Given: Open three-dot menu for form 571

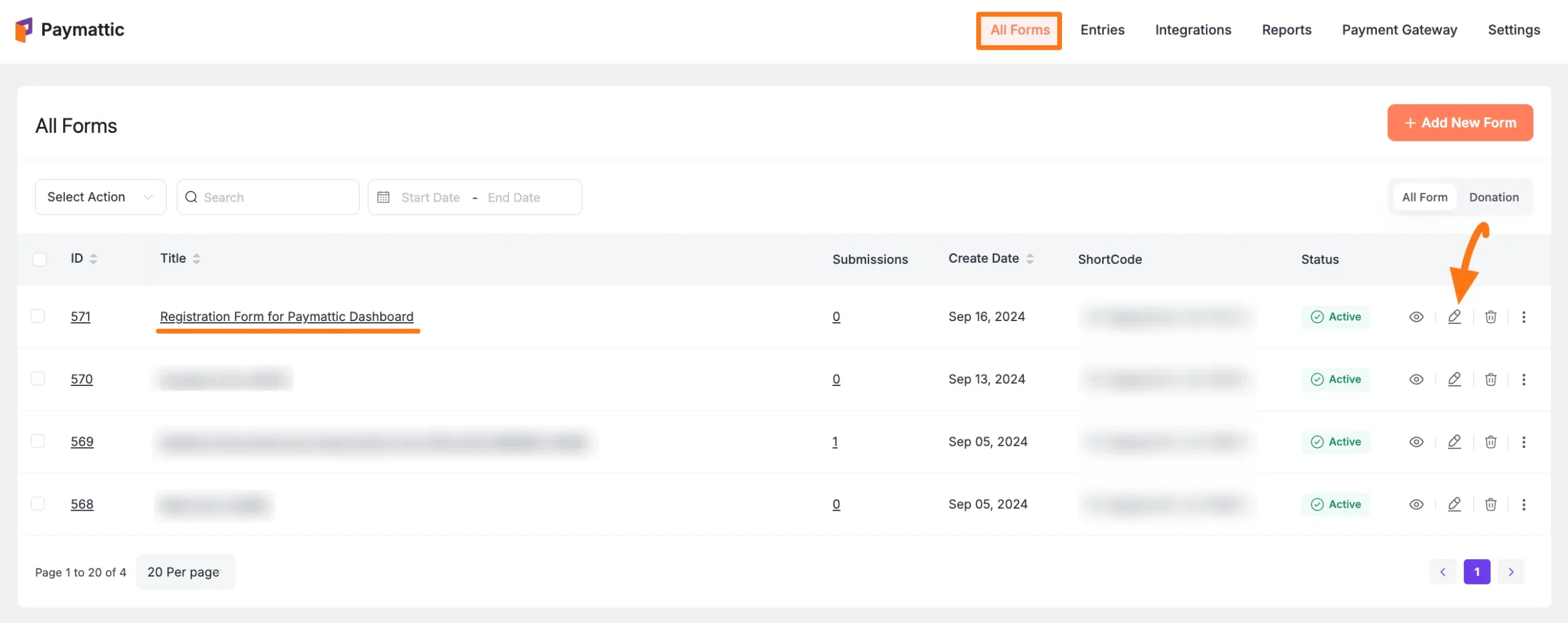Looking at the screenshot, I should point(1523,317).
